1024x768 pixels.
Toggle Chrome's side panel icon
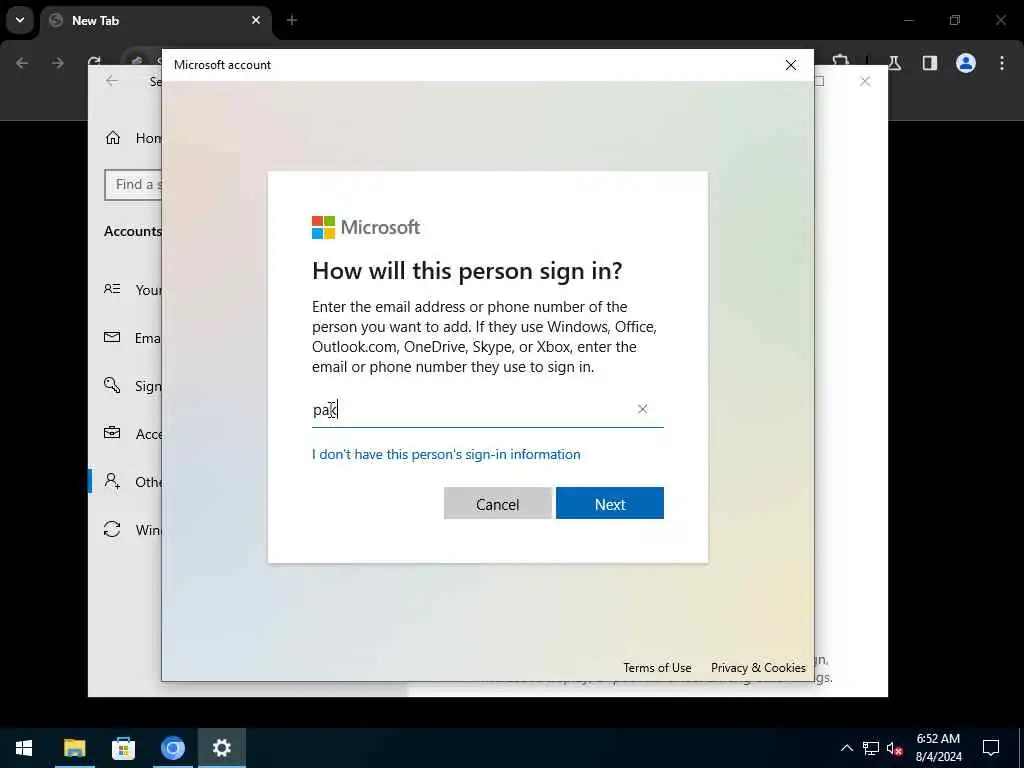pos(930,63)
